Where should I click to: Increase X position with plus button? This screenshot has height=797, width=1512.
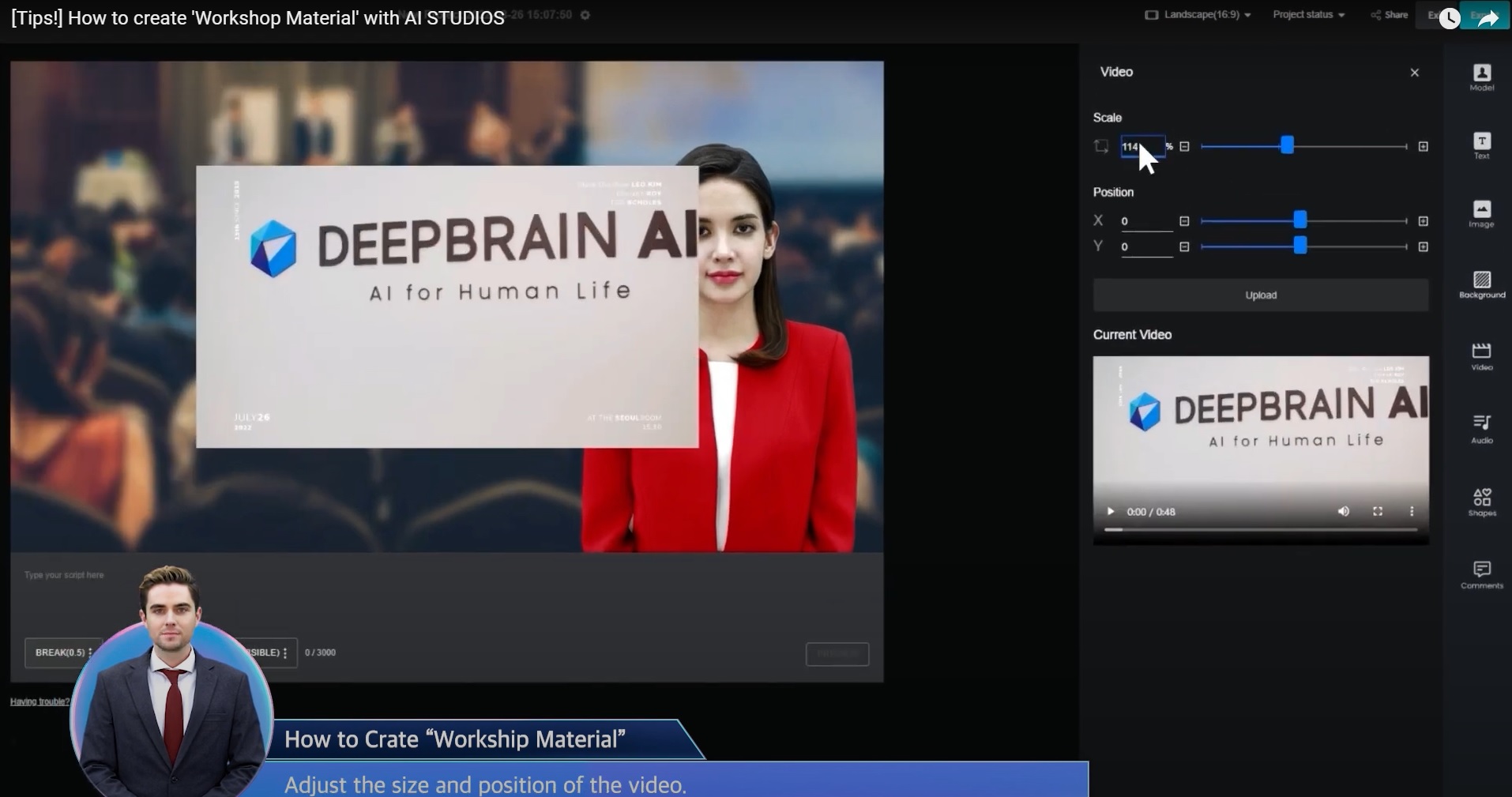[1423, 221]
